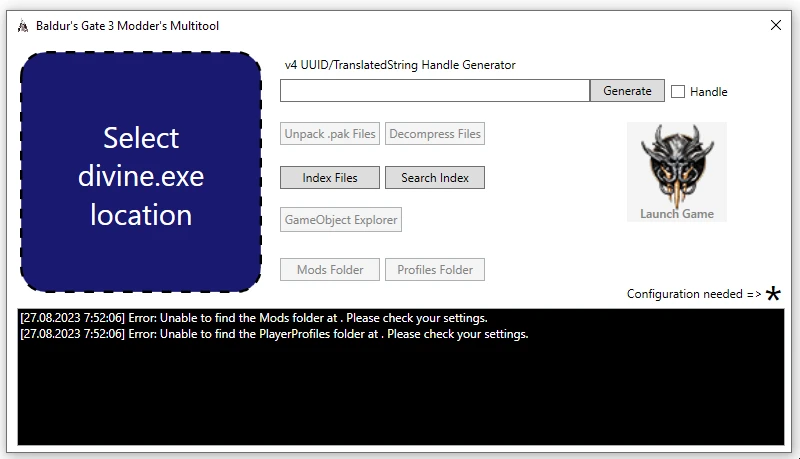
Task: Click the Index Files button
Action: click(330, 177)
